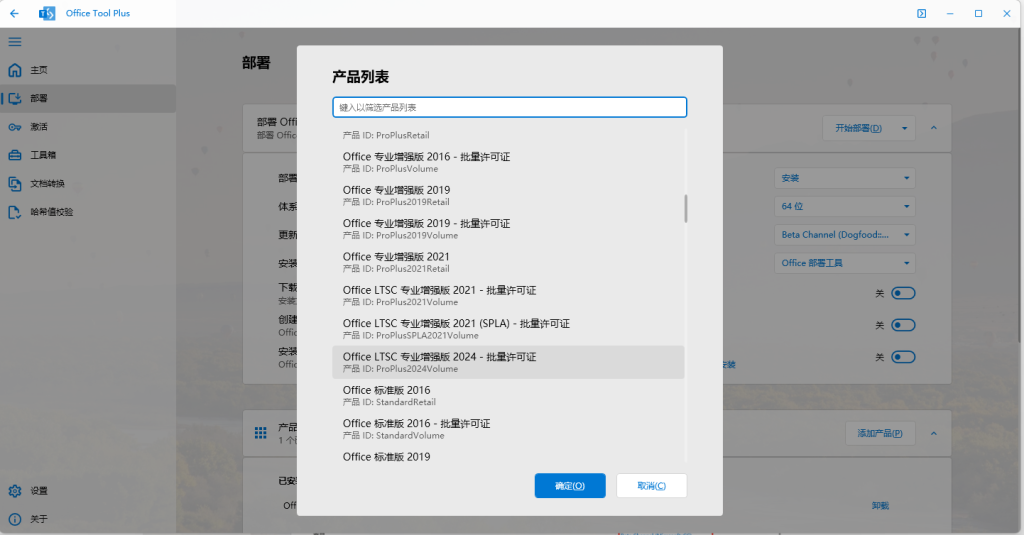Click the back arrow in title bar
Image resolution: width=1024 pixels, height=535 pixels.
click(14, 13)
